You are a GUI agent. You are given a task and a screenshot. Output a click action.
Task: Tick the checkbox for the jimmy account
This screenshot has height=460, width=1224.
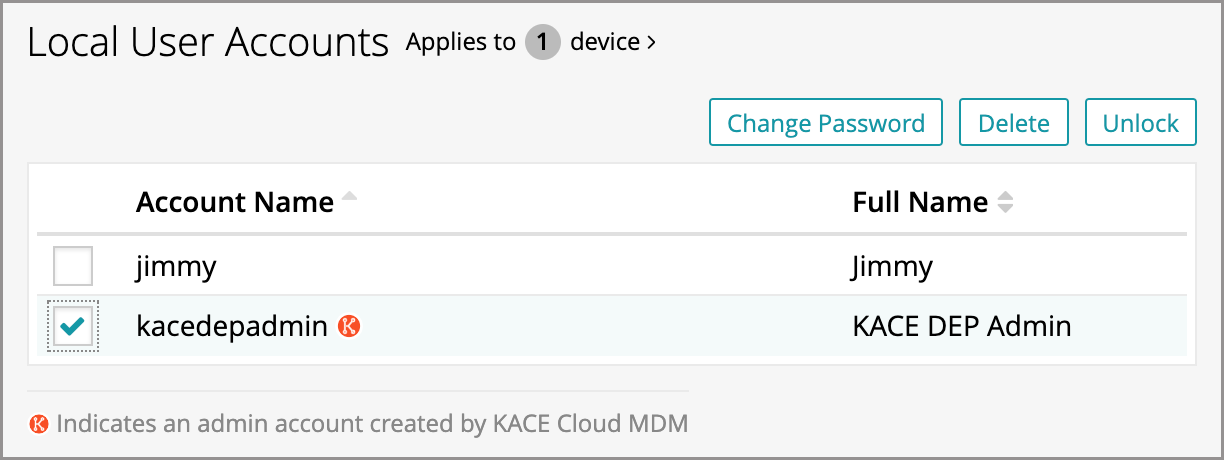[73, 267]
